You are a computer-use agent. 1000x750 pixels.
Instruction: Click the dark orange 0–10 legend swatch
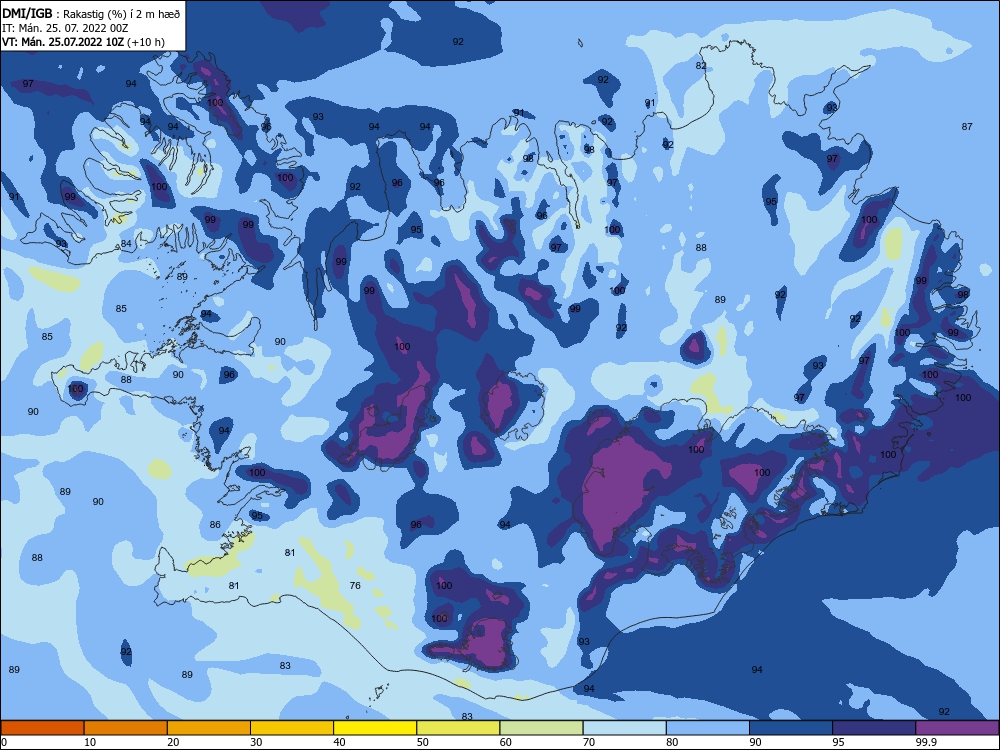[42, 728]
